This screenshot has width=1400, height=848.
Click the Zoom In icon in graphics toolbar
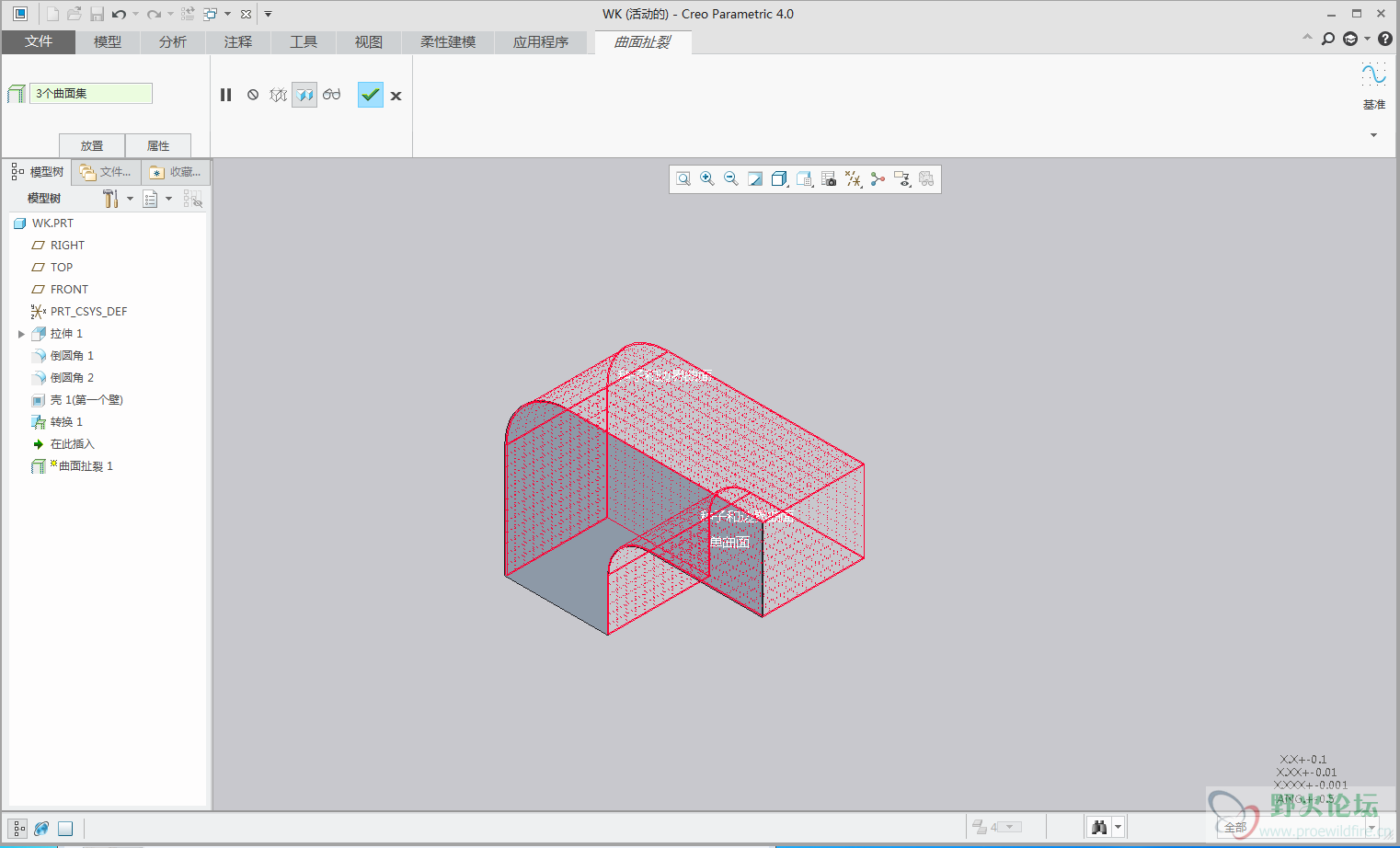click(x=707, y=179)
